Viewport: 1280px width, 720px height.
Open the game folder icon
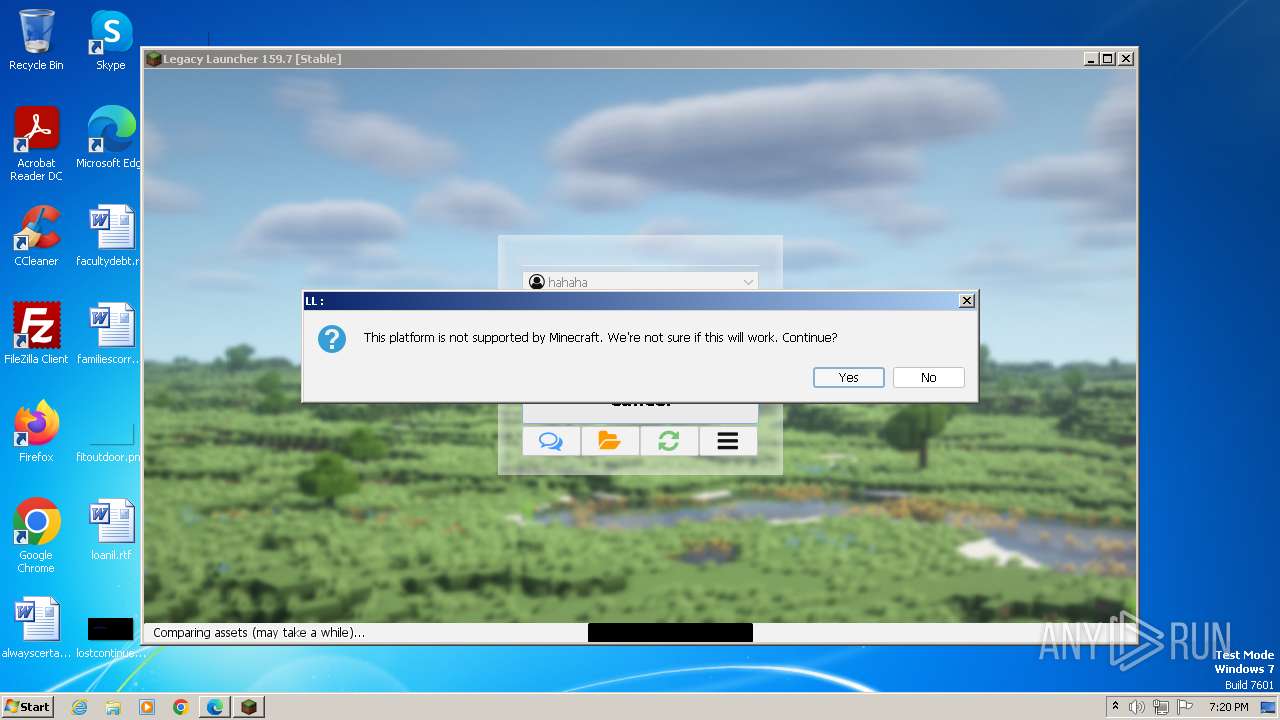click(x=609, y=441)
